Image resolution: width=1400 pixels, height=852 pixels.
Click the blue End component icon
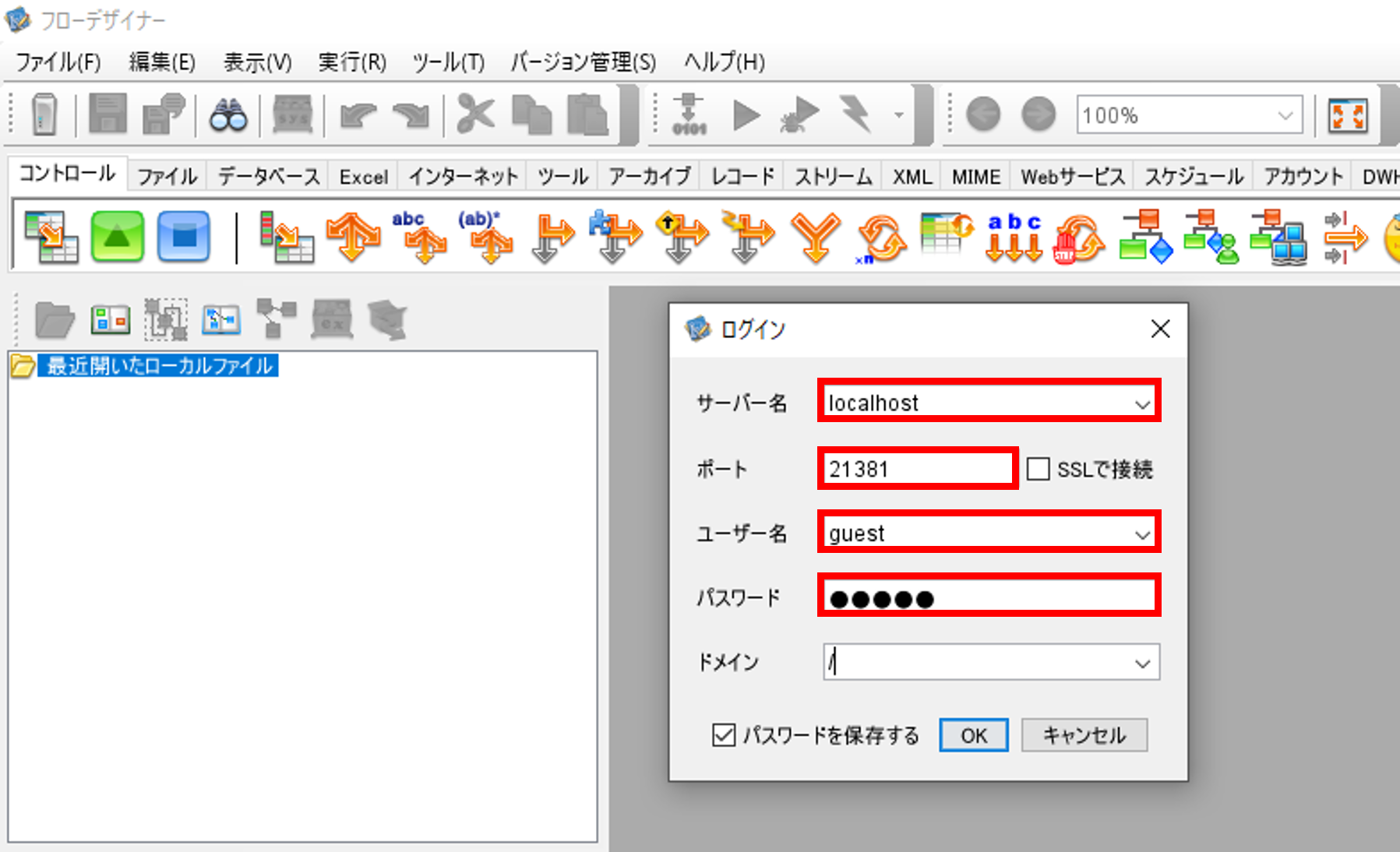[x=183, y=236]
